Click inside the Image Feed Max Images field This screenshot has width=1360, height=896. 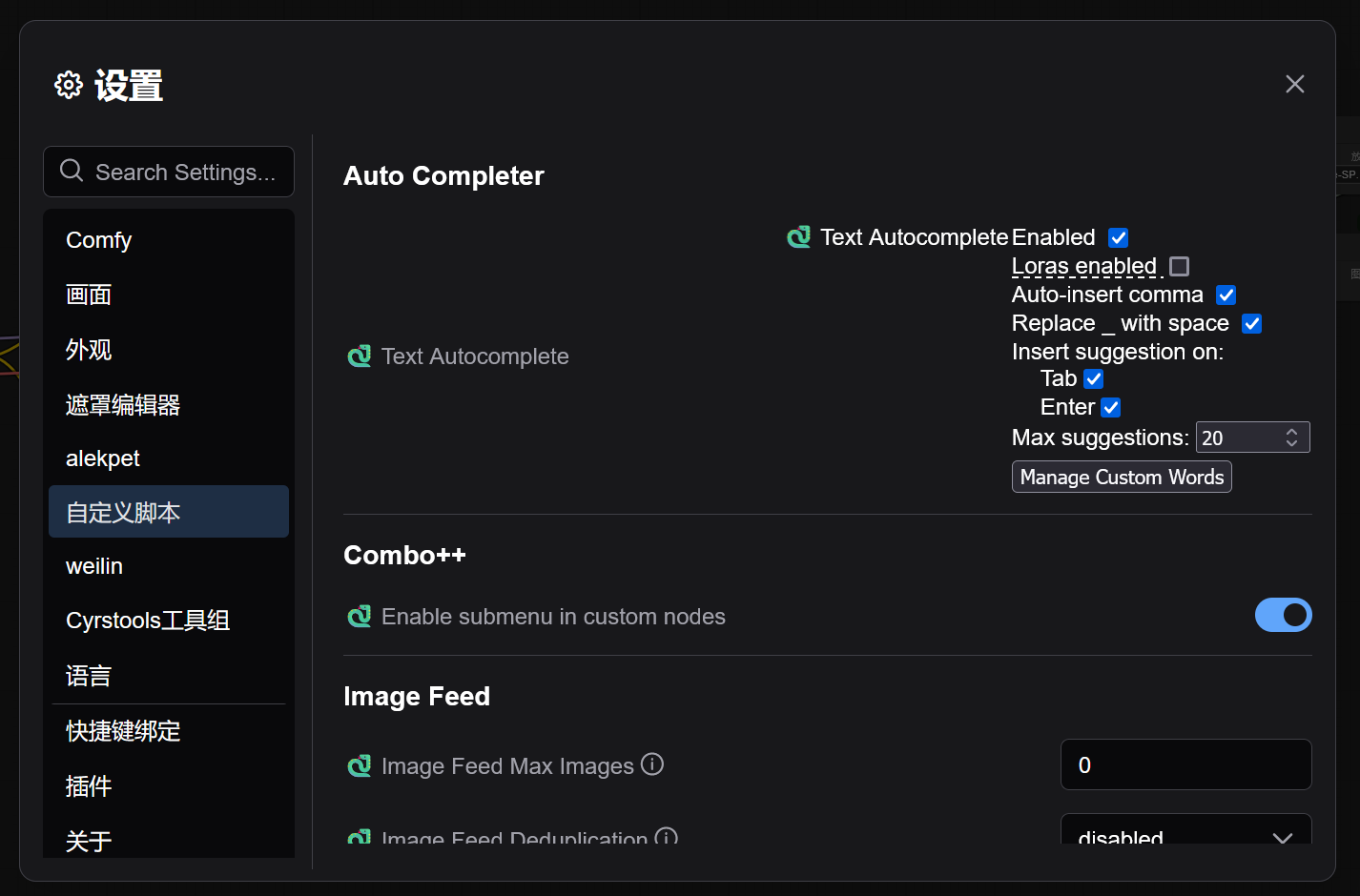coord(1185,764)
